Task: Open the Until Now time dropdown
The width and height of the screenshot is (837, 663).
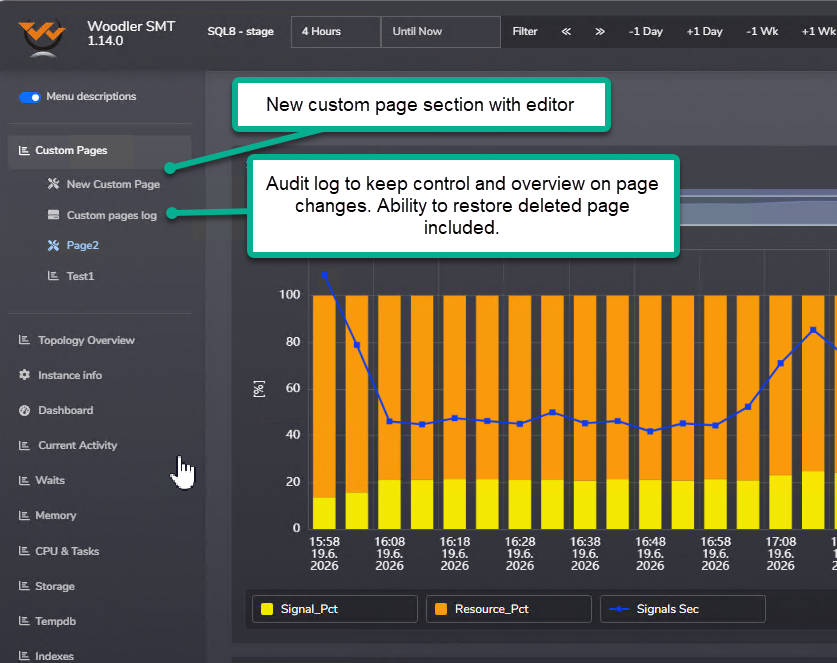Action: [x=440, y=31]
